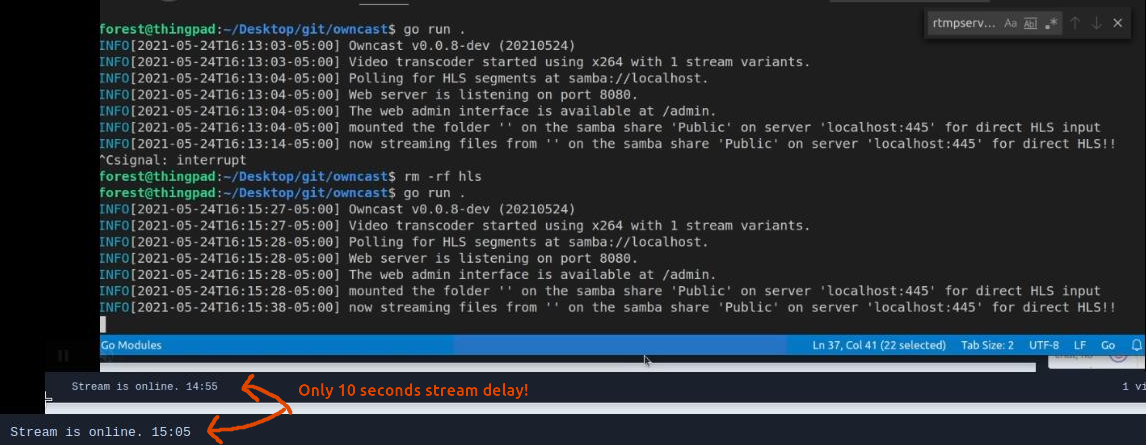Open notifications bell in status bar
This screenshot has height=445, width=1146.
(1136, 345)
